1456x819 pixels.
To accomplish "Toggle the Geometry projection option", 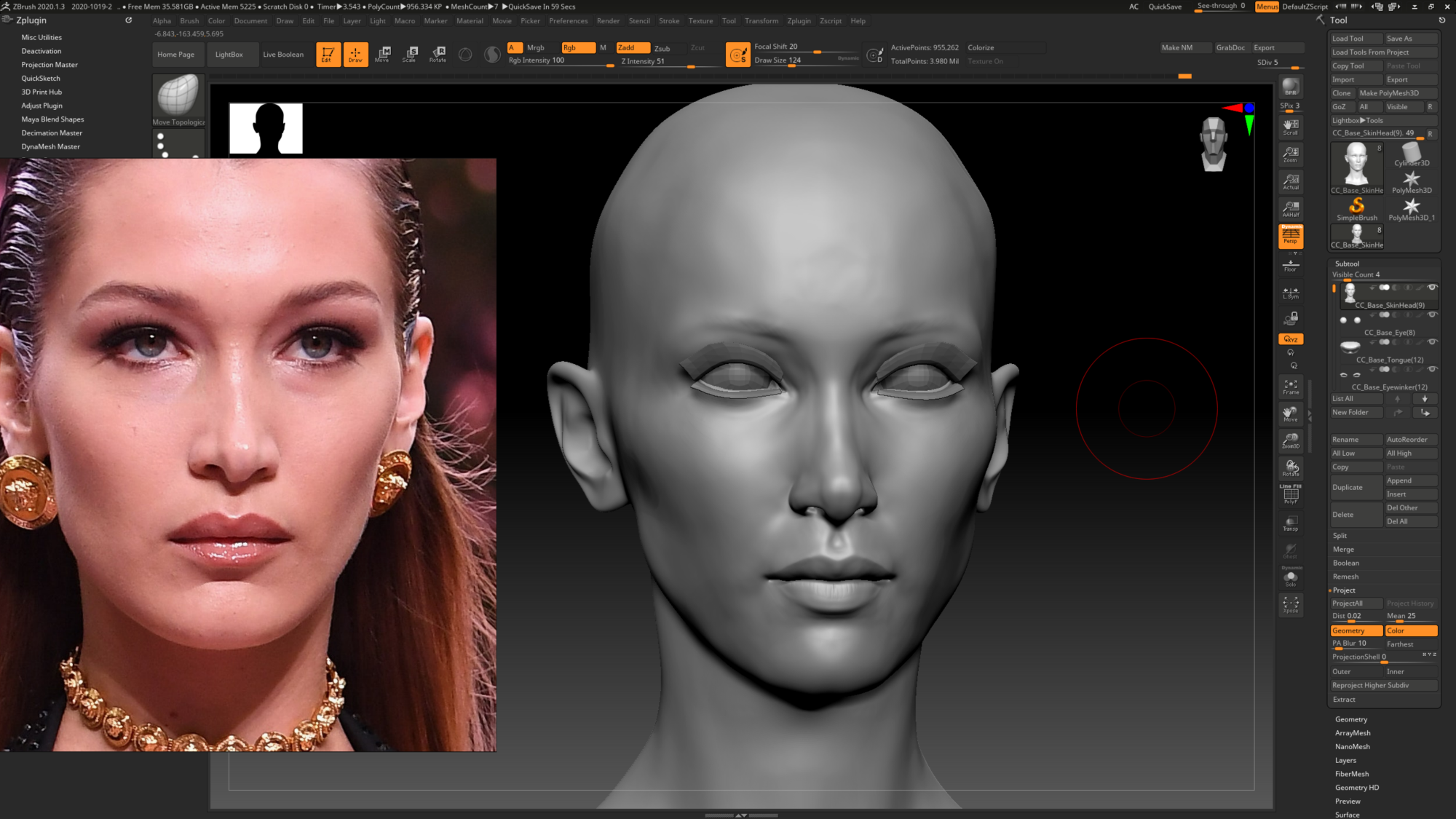I will pyautogui.click(x=1356, y=630).
